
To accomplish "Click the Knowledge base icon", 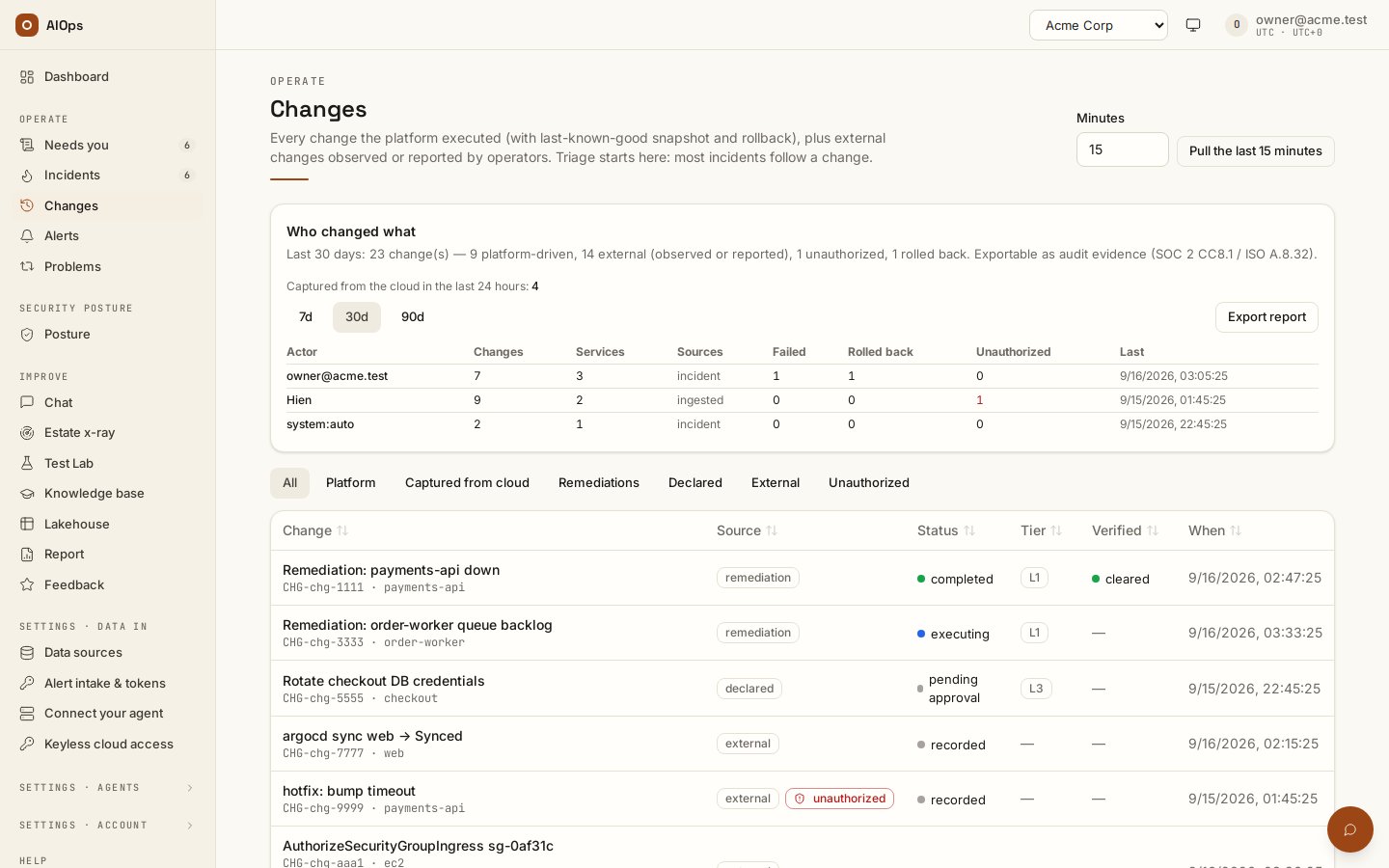I will (27, 494).
